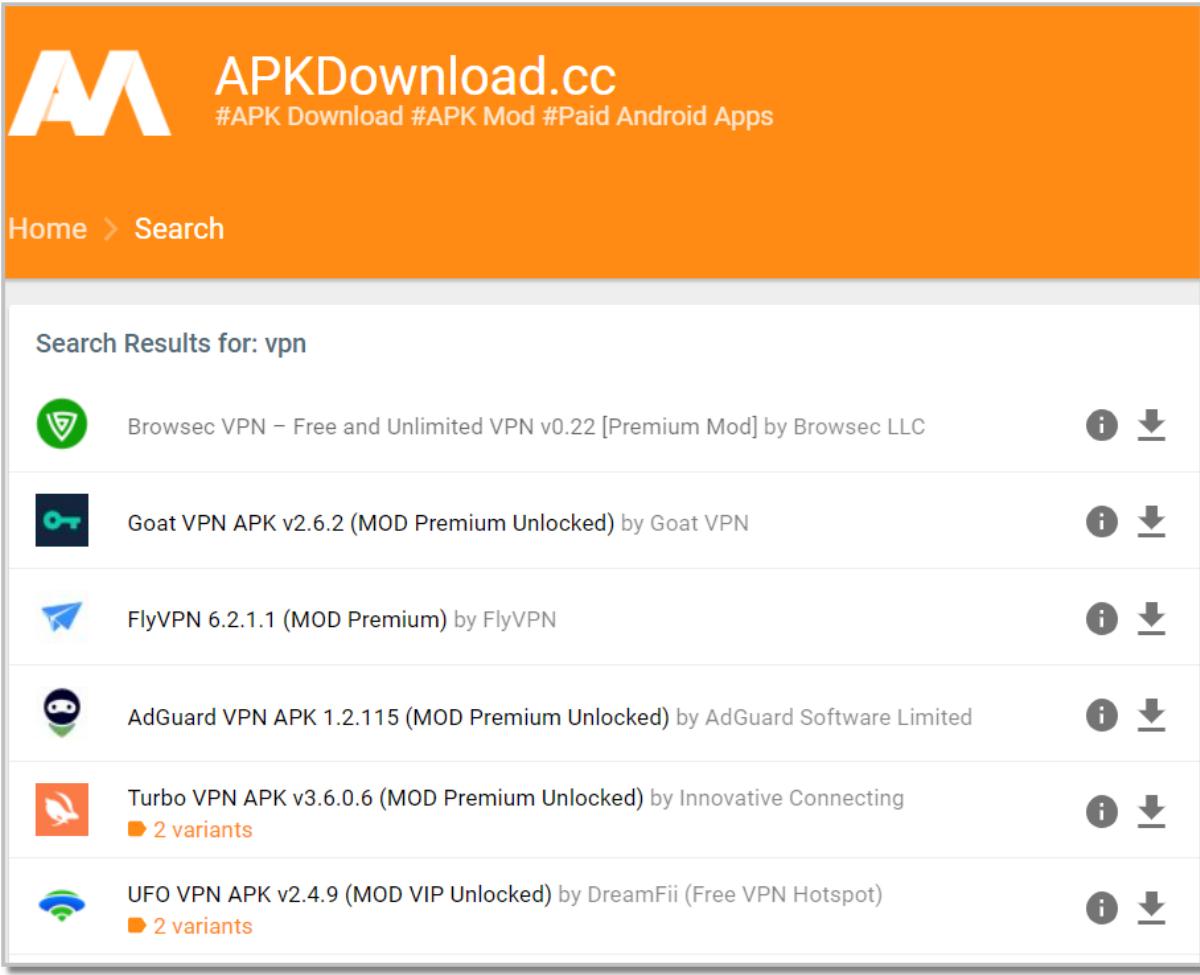
Task: Download FlyVPN MOD Premium
Action: [1152, 619]
